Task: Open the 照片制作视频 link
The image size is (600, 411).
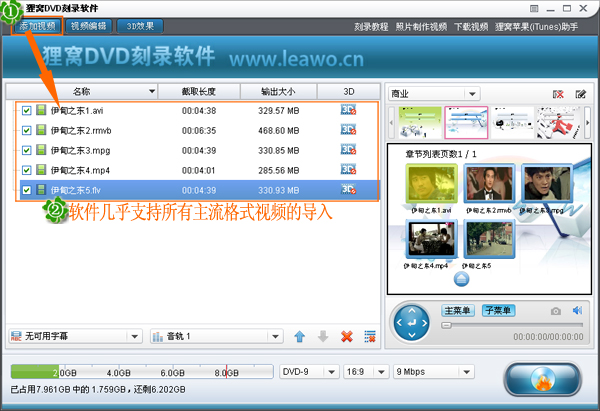Action: (x=421, y=27)
